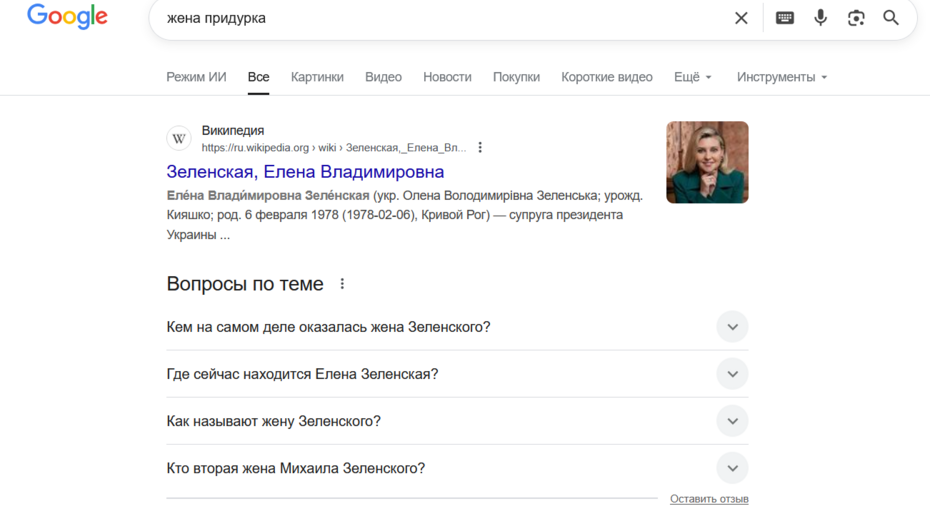Open the on-screen keyboard icon
Image resolution: width=930 pixels, height=516 pixels.
click(x=785, y=18)
